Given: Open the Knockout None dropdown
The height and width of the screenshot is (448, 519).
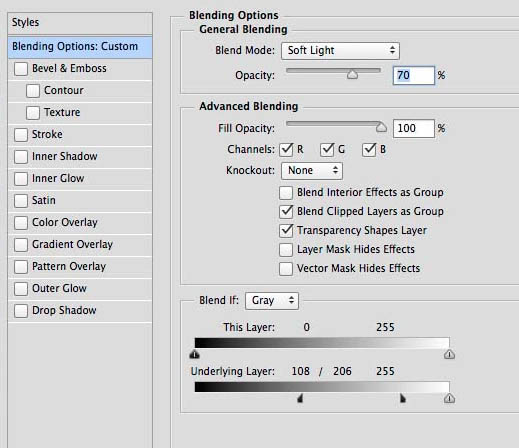Looking at the screenshot, I should point(312,171).
